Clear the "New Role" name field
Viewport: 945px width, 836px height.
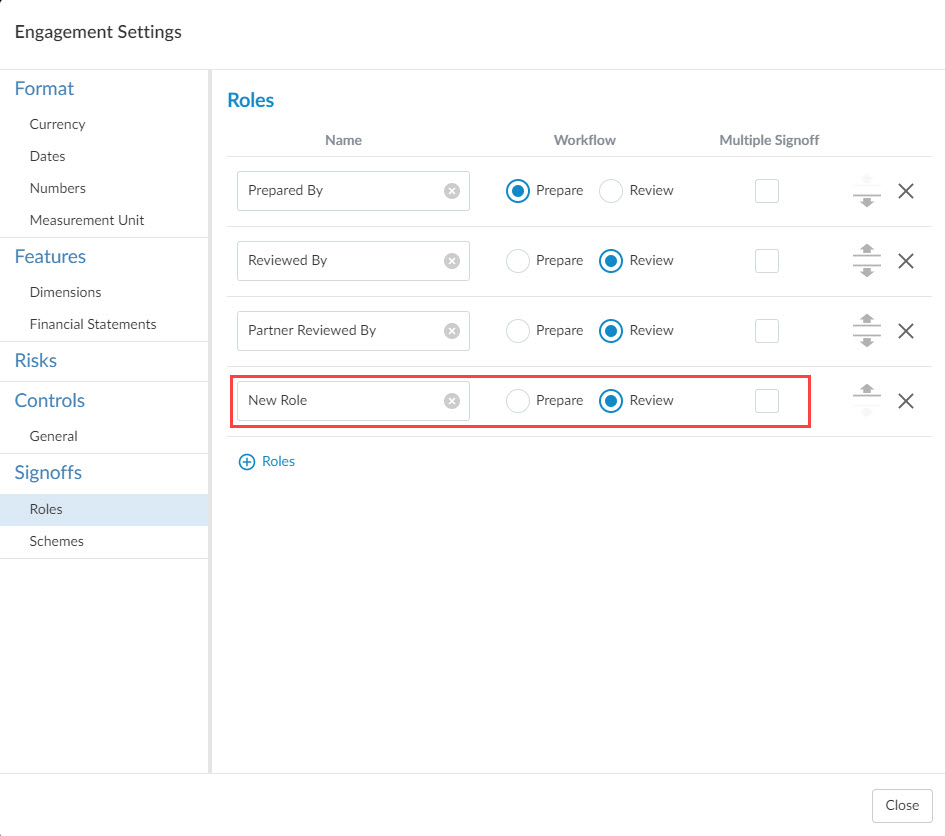pyautogui.click(x=451, y=400)
